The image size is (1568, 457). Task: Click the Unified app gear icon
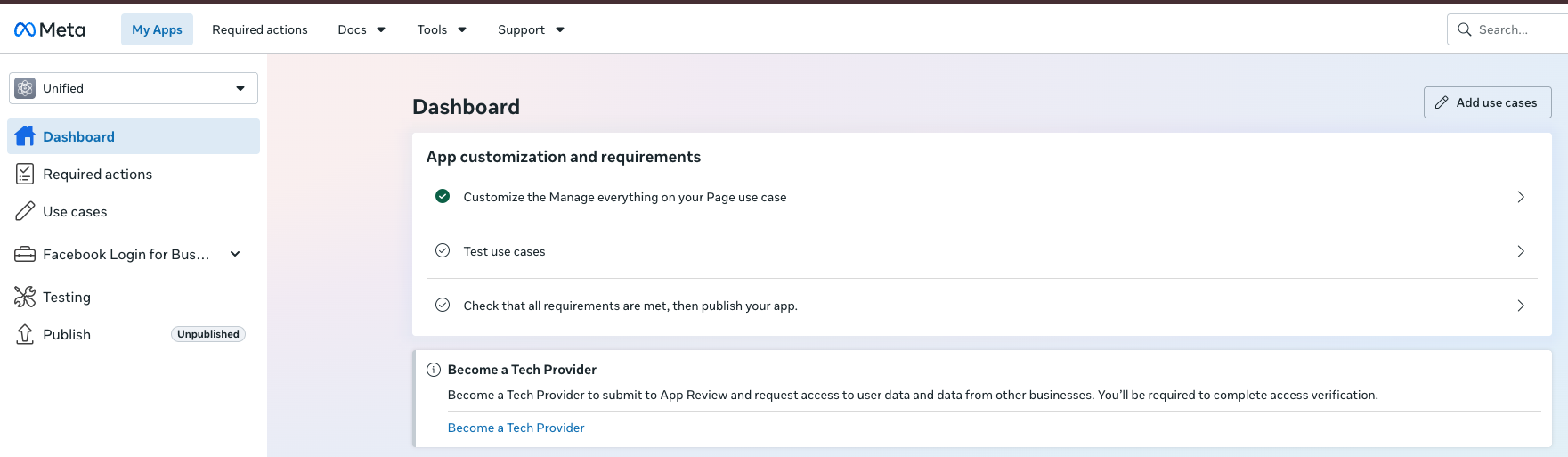pyautogui.click(x=25, y=88)
